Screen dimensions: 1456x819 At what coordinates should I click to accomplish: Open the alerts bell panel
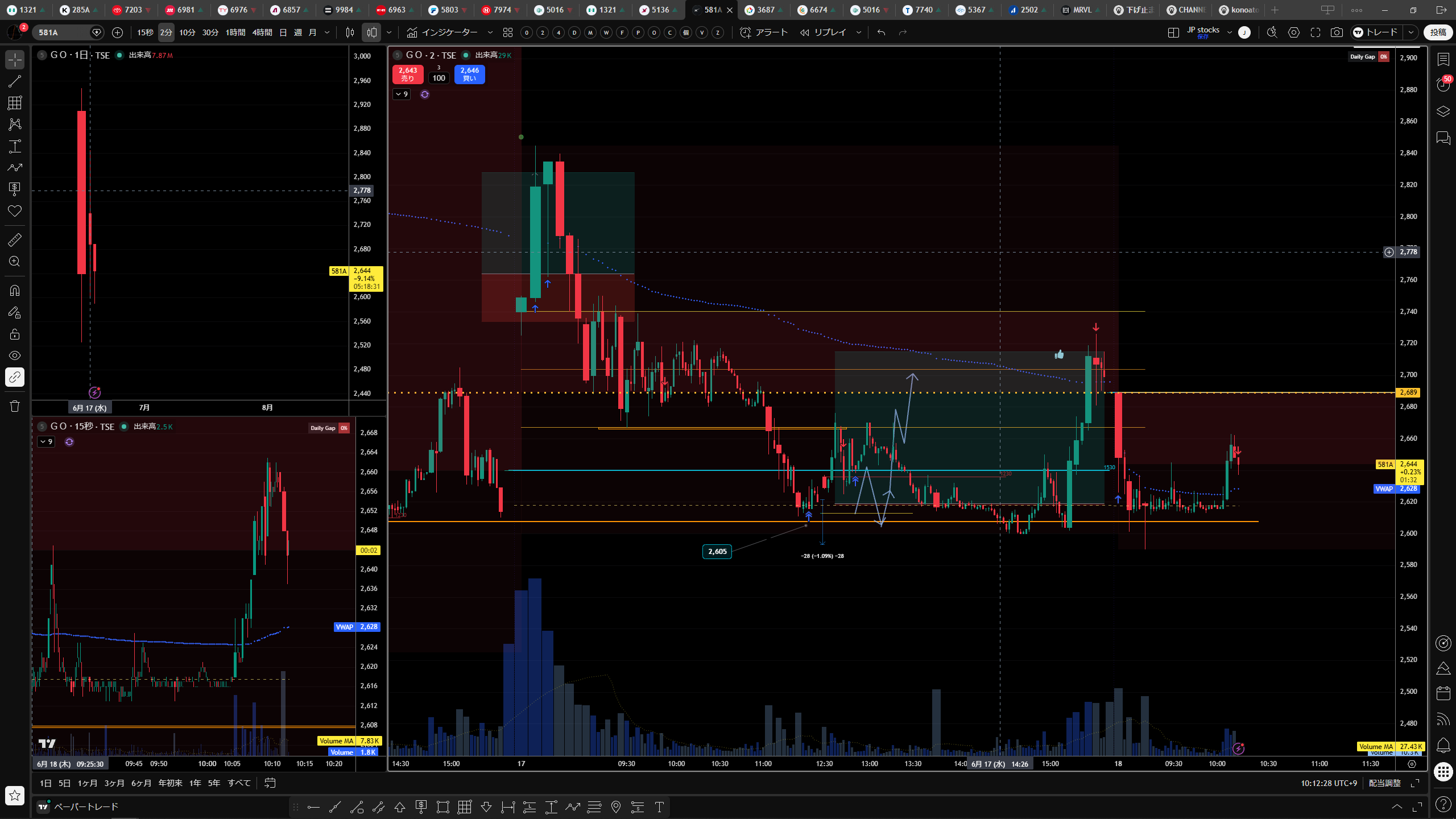tap(1443, 744)
